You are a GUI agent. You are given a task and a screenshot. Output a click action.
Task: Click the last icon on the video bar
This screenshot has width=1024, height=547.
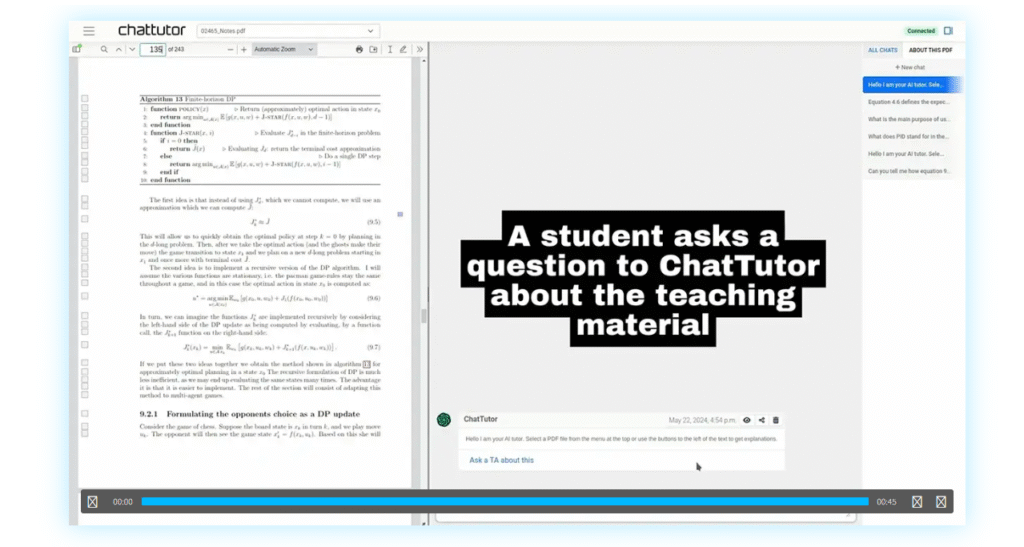point(941,502)
